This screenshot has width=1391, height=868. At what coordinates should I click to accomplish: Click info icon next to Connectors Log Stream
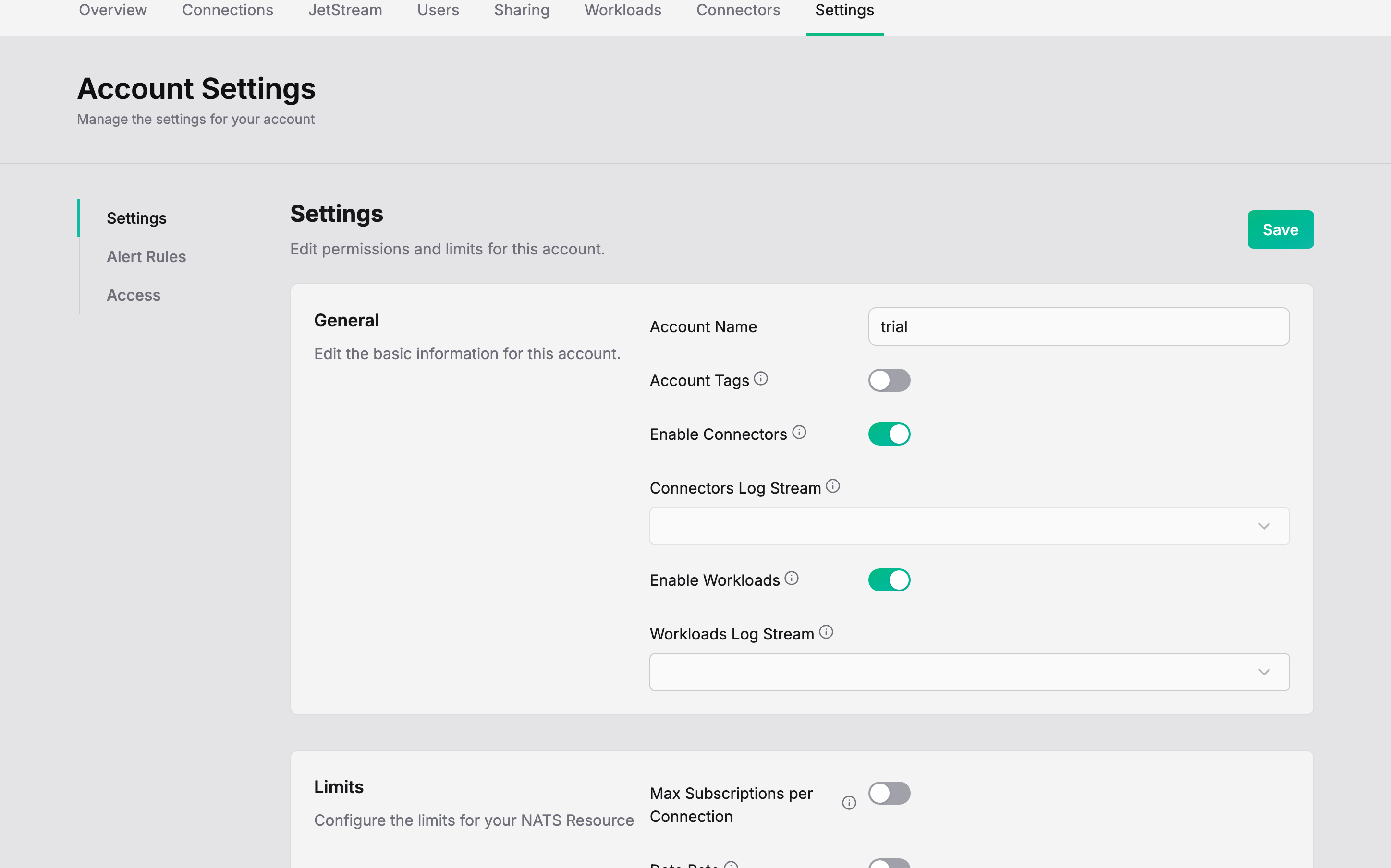tap(833, 486)
